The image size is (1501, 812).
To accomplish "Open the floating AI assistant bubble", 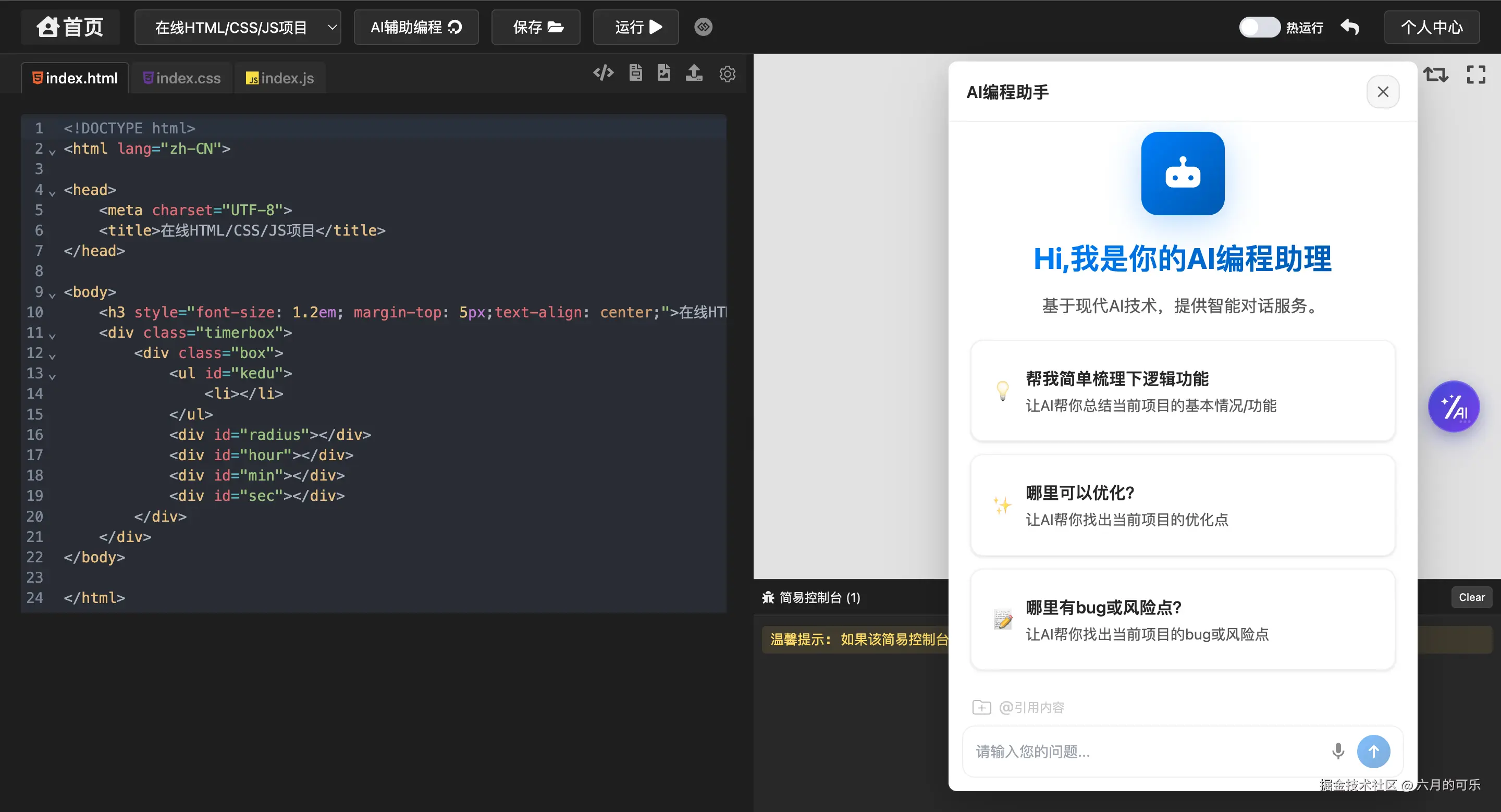I will click(1454, 406).
